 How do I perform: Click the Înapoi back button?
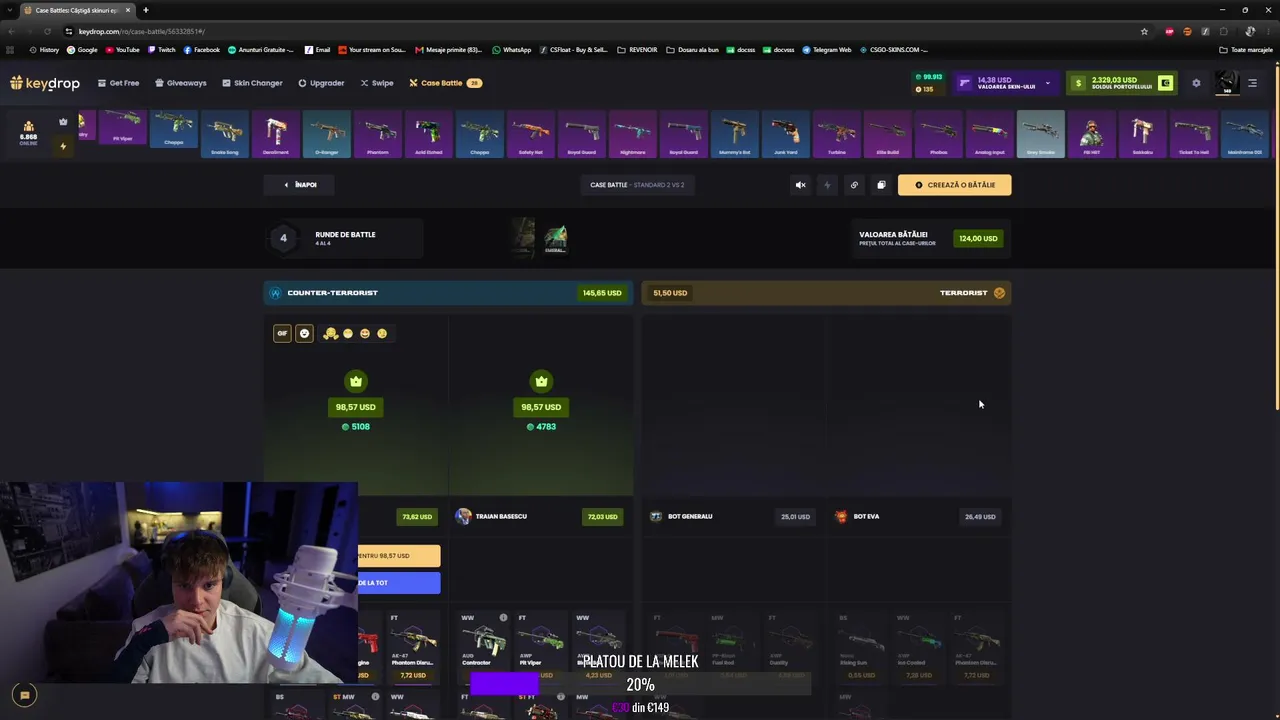[x=299, y=185]
